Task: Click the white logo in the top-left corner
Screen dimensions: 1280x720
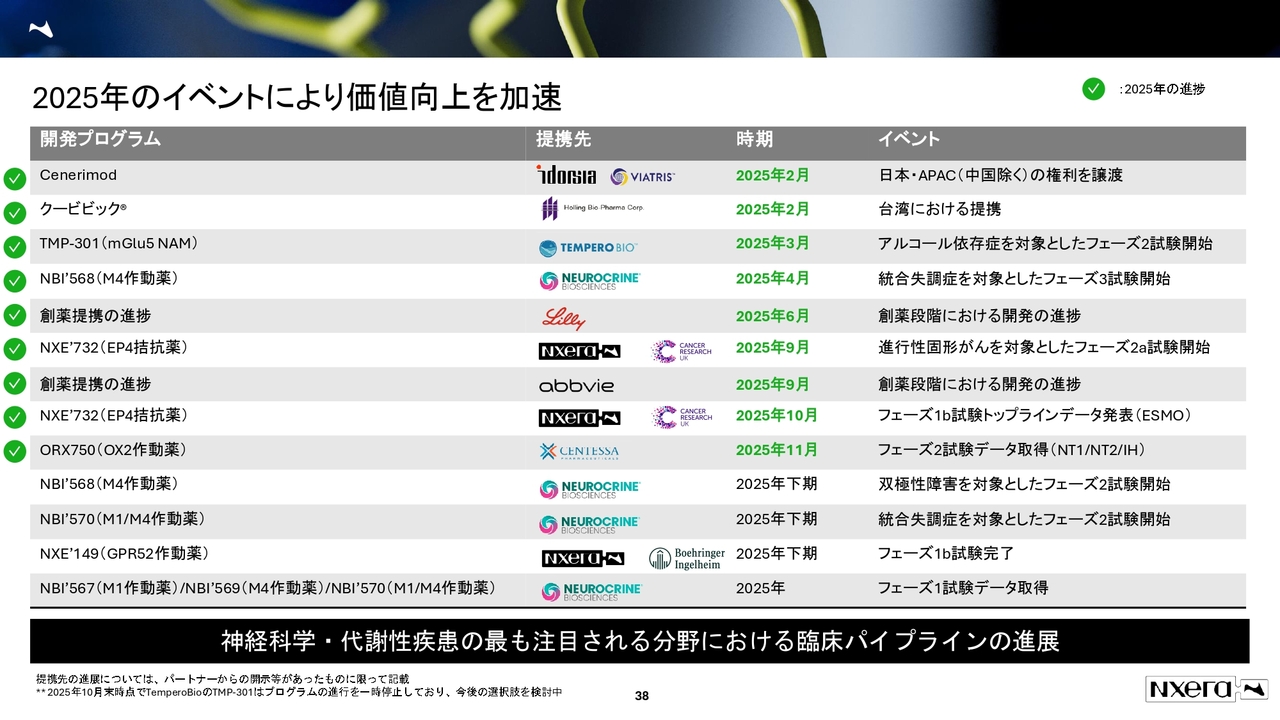Action: click(x=41, y=29)
